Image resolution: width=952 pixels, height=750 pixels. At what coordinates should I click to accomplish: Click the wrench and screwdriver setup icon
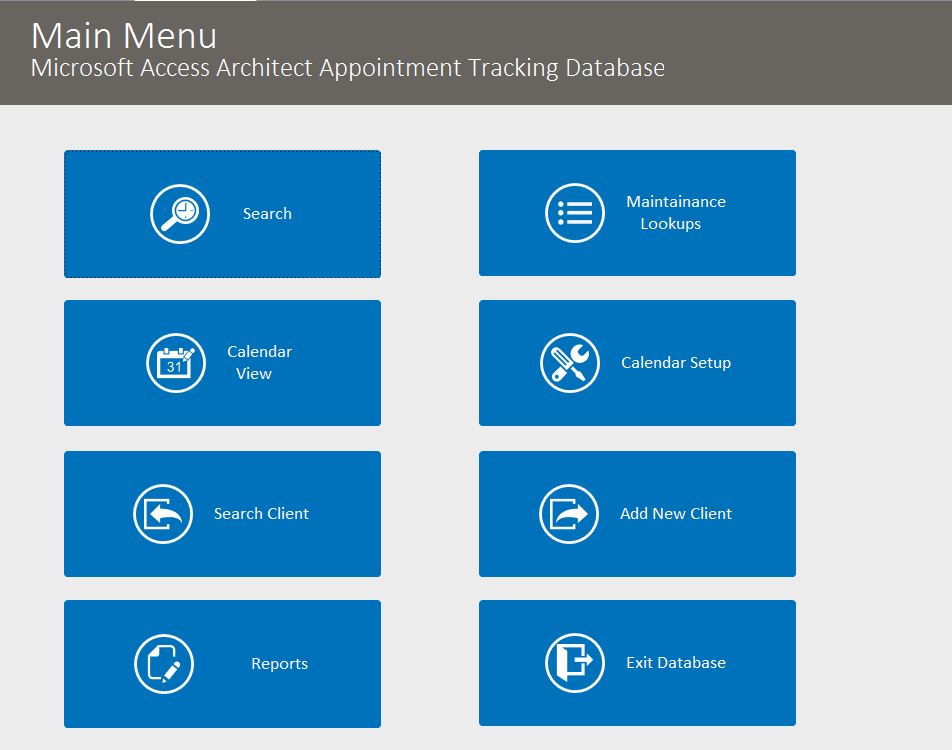click(x=570, y=363)
